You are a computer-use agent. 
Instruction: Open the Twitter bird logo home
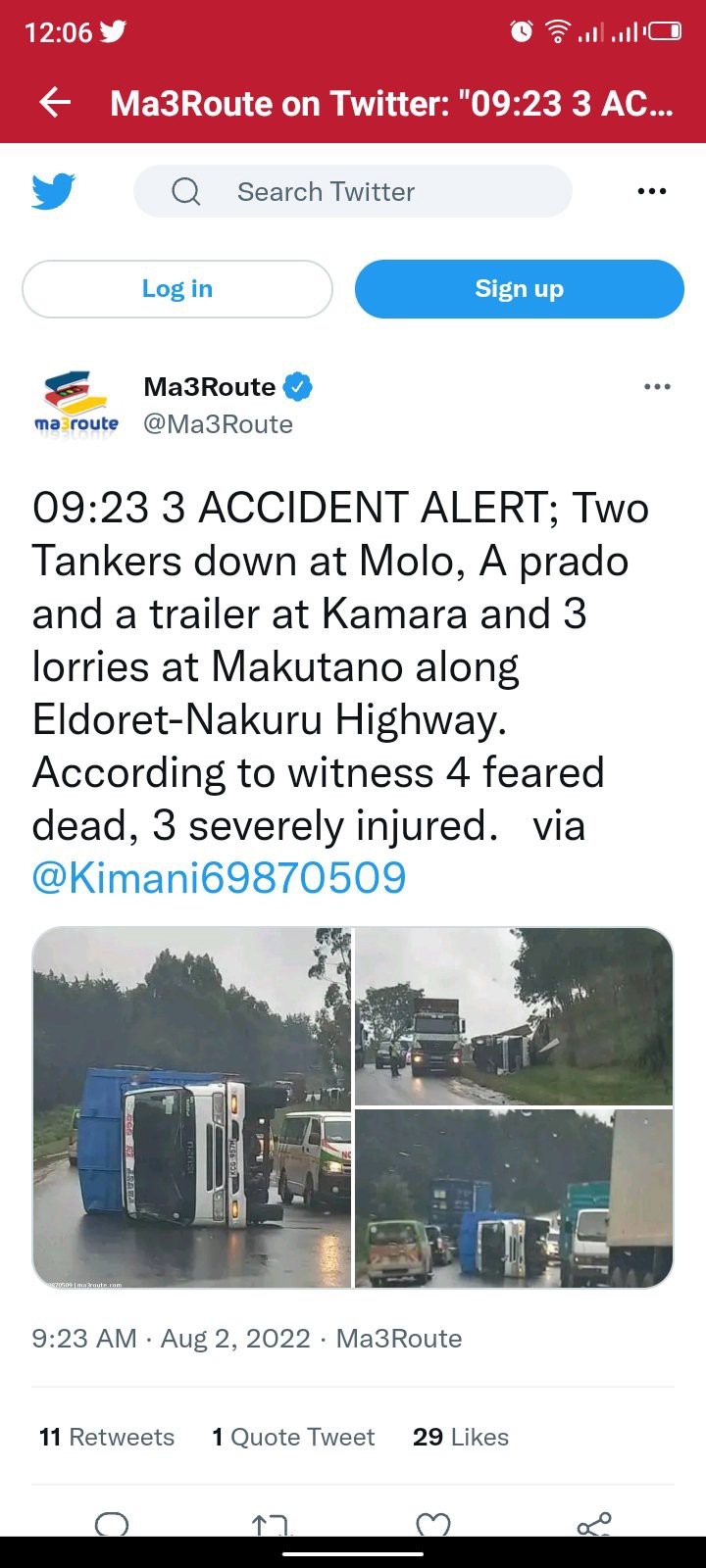(53, 191)
